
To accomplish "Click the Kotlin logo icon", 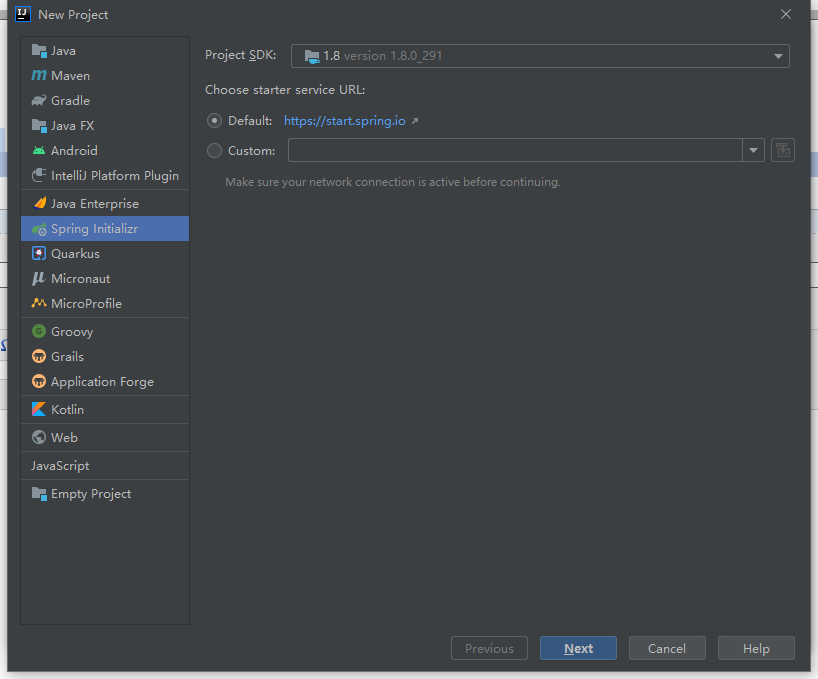I will point(39,410).
